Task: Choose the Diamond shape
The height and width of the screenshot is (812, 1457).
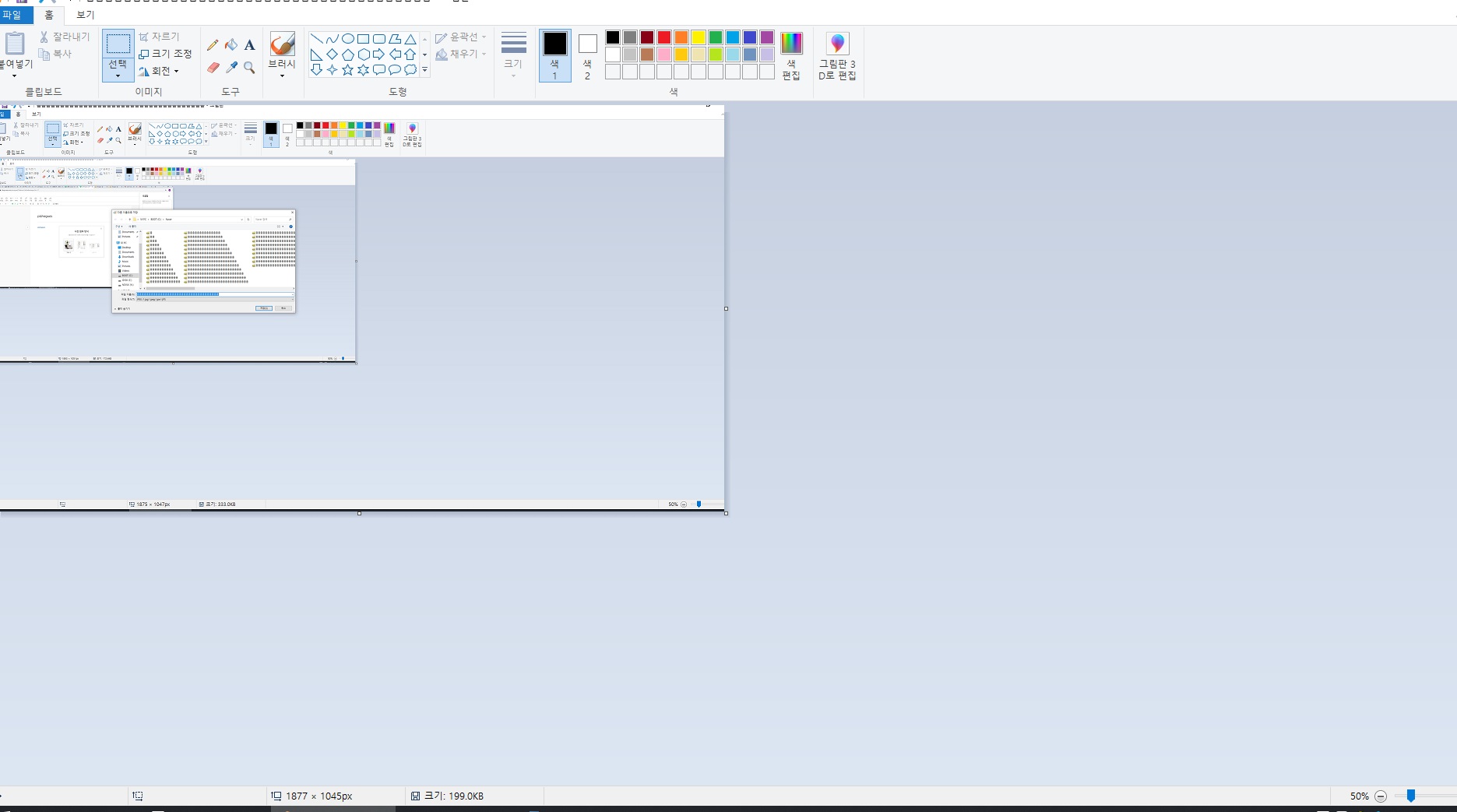Action: tap(332, 54)
